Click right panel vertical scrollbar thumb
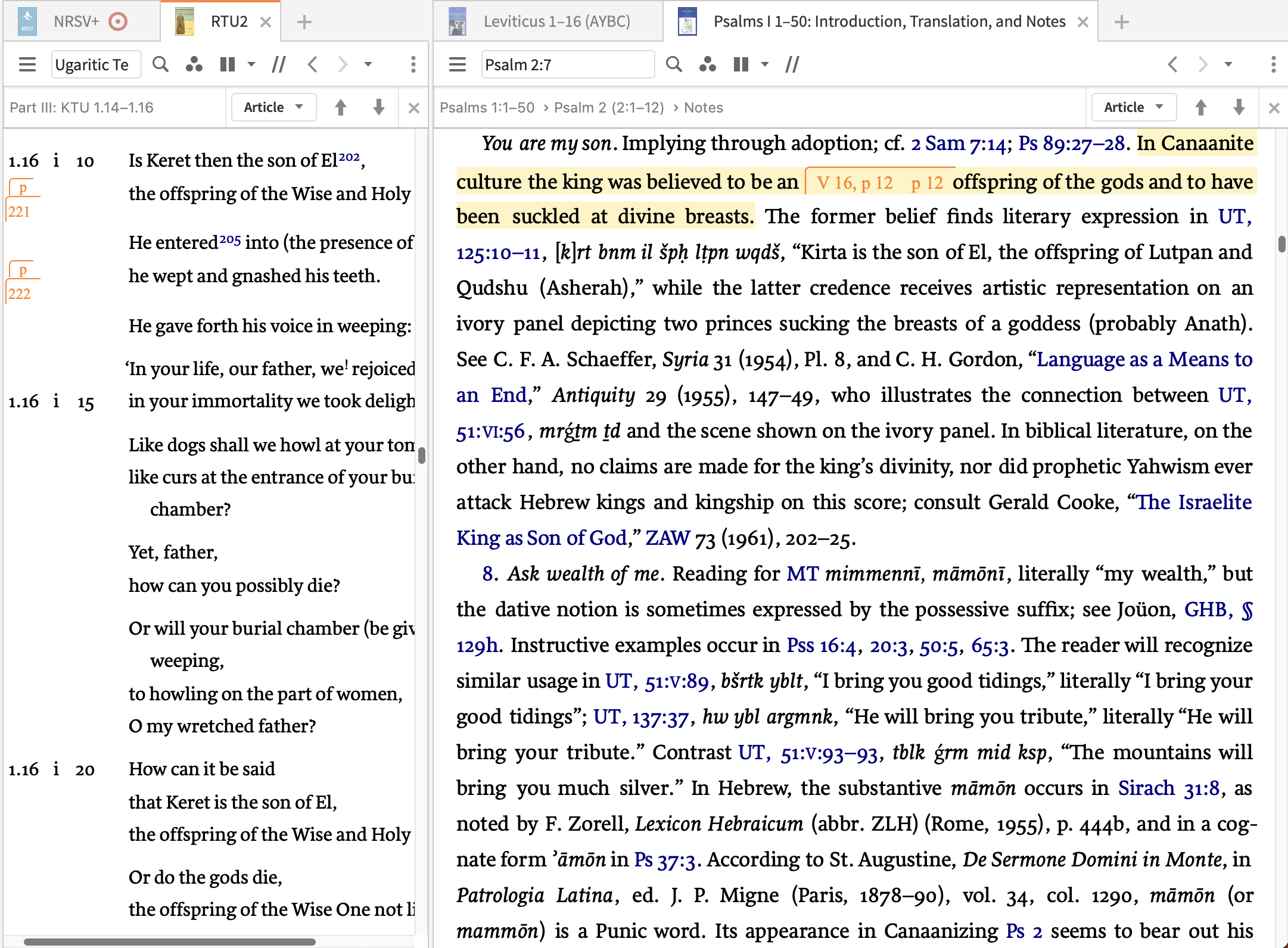Screen dimensions: 1288x948 1282,244
